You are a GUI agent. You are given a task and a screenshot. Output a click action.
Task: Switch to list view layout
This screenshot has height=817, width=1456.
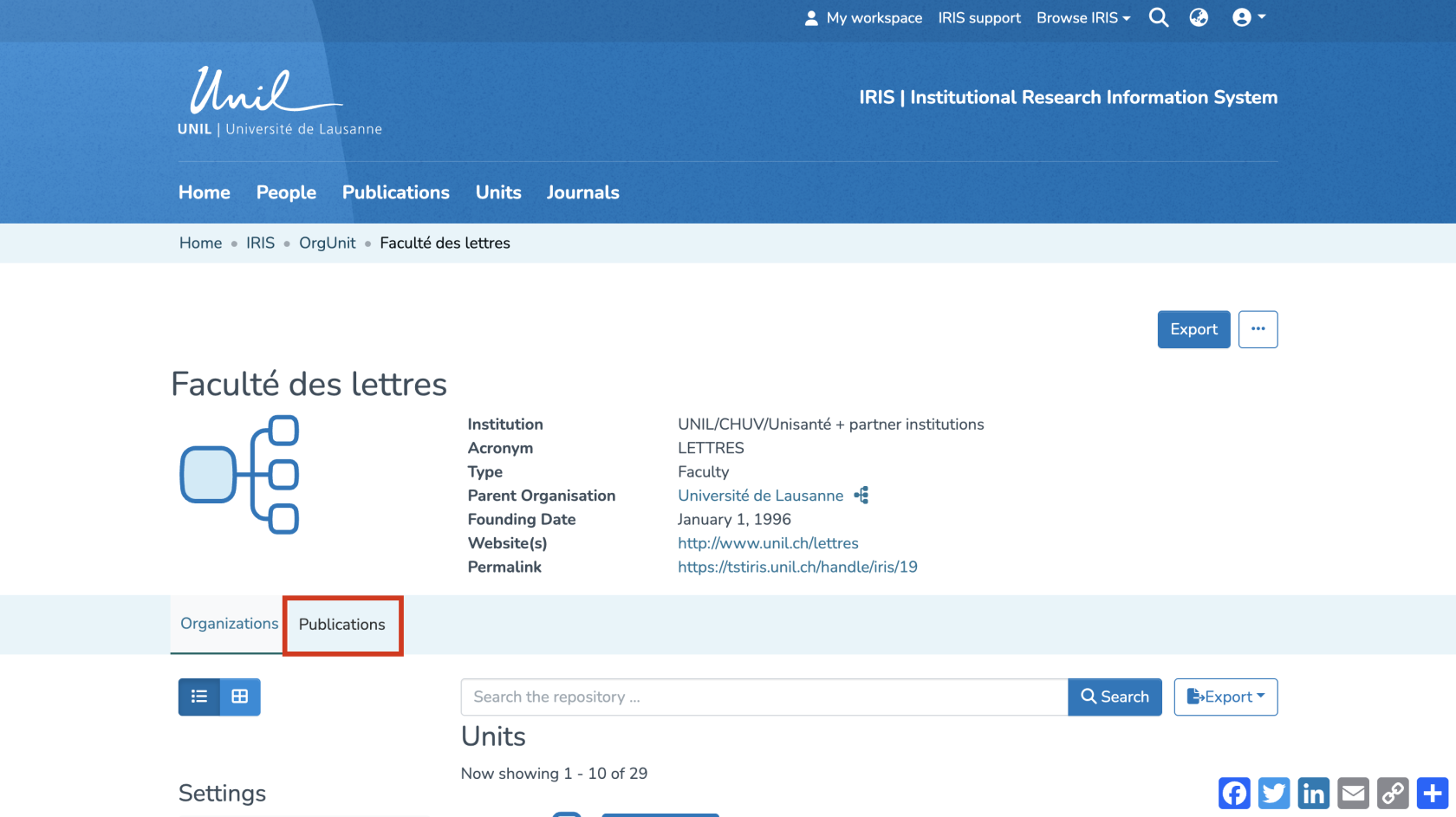(x=199, y=697)
